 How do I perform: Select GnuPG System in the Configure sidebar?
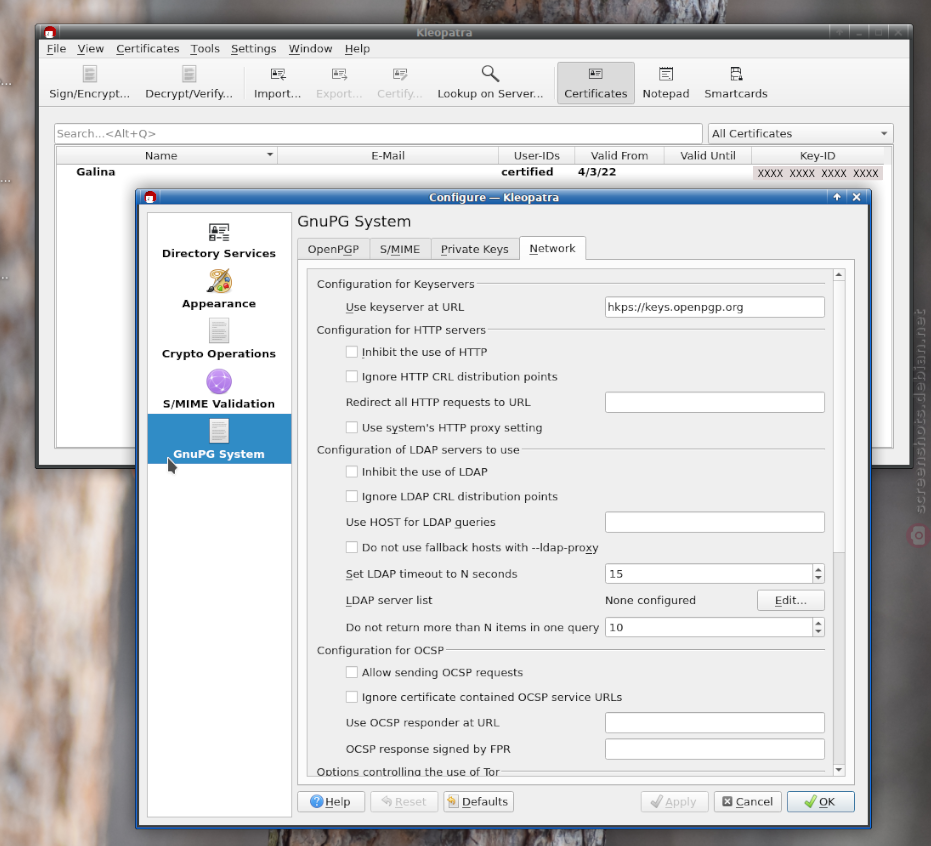point(219,439)
